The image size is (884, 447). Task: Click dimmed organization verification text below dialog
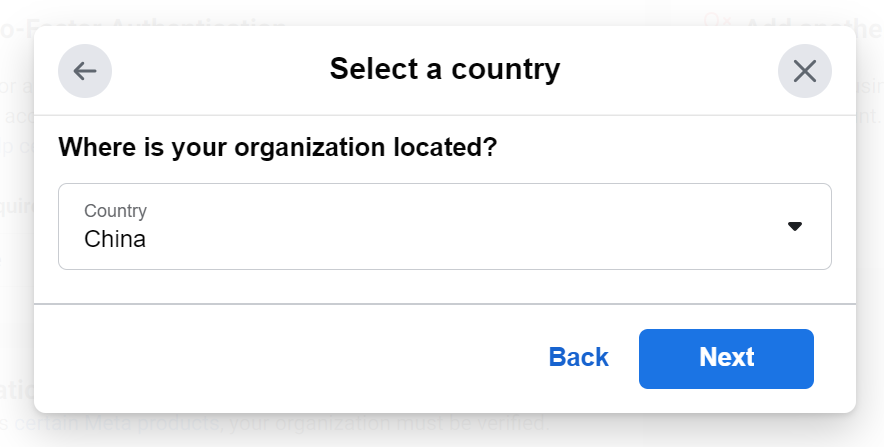276,421
